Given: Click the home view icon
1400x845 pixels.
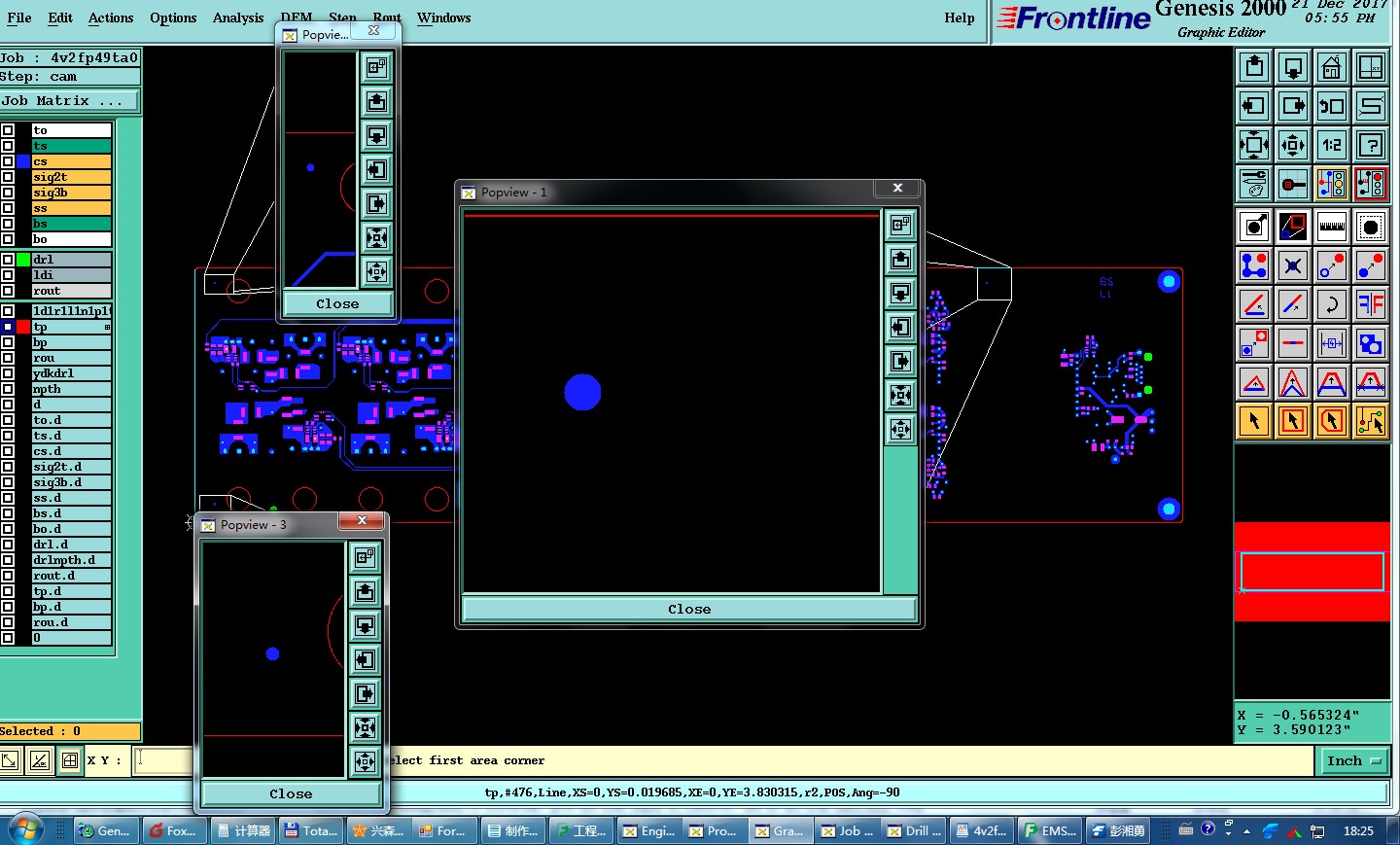Looking at the screenshot, I should (x=1332, y=67).
